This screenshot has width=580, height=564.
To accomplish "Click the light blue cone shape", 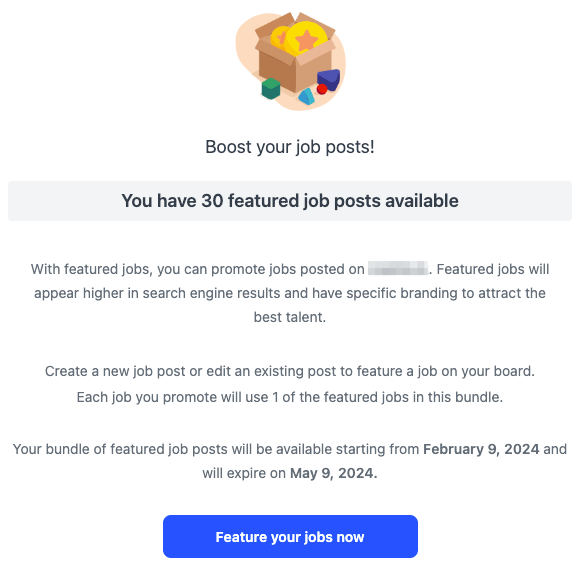I will coord(307,97).
